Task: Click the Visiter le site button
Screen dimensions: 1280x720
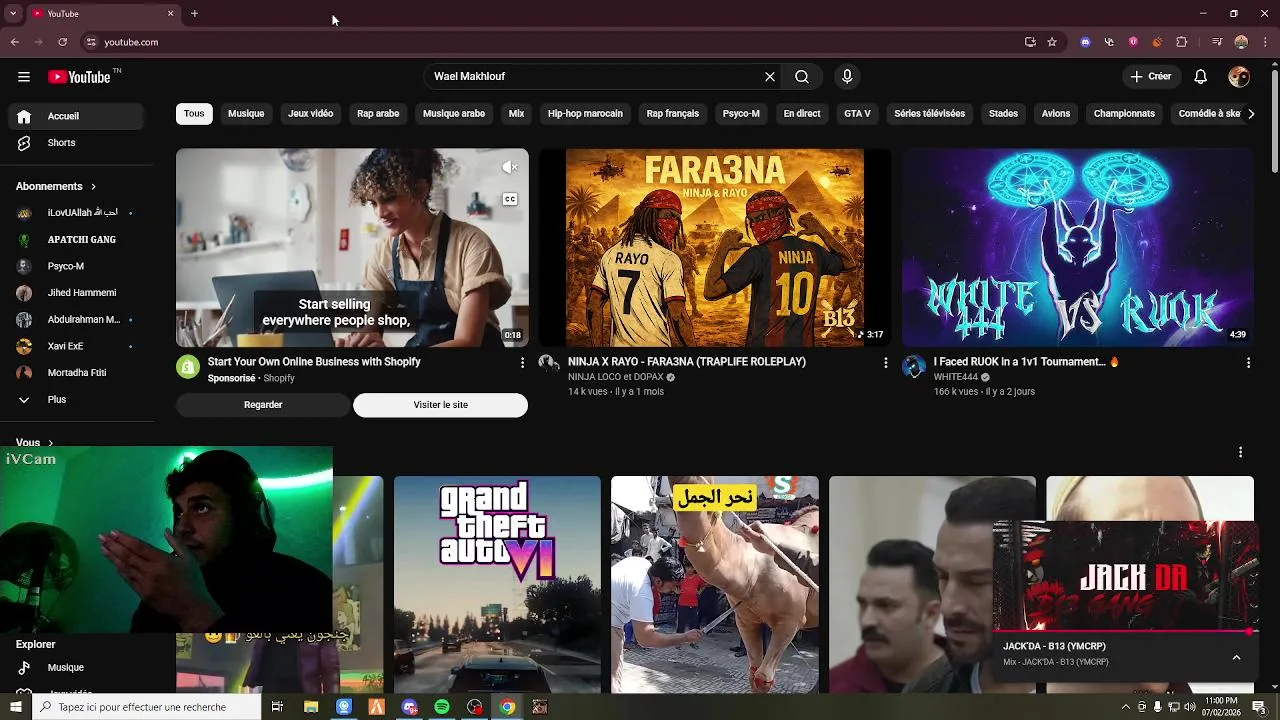Action: [440, 405]
